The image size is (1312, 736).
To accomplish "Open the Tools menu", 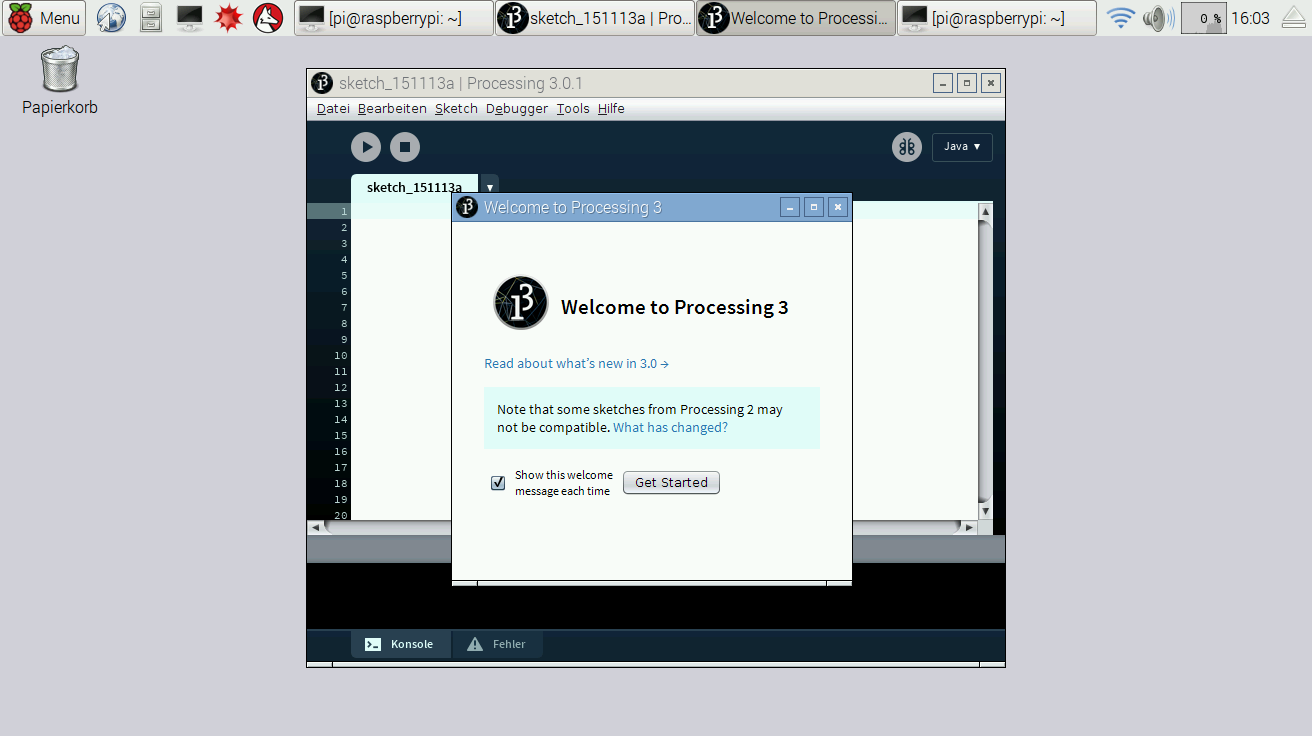I will (x=573, y=109).
